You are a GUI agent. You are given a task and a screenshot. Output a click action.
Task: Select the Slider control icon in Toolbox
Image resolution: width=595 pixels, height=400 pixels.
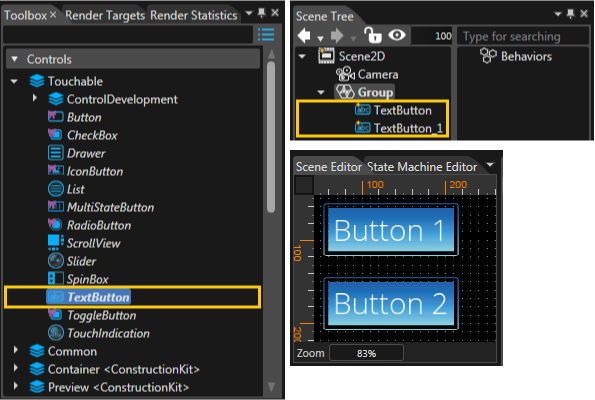click(56, 261)
